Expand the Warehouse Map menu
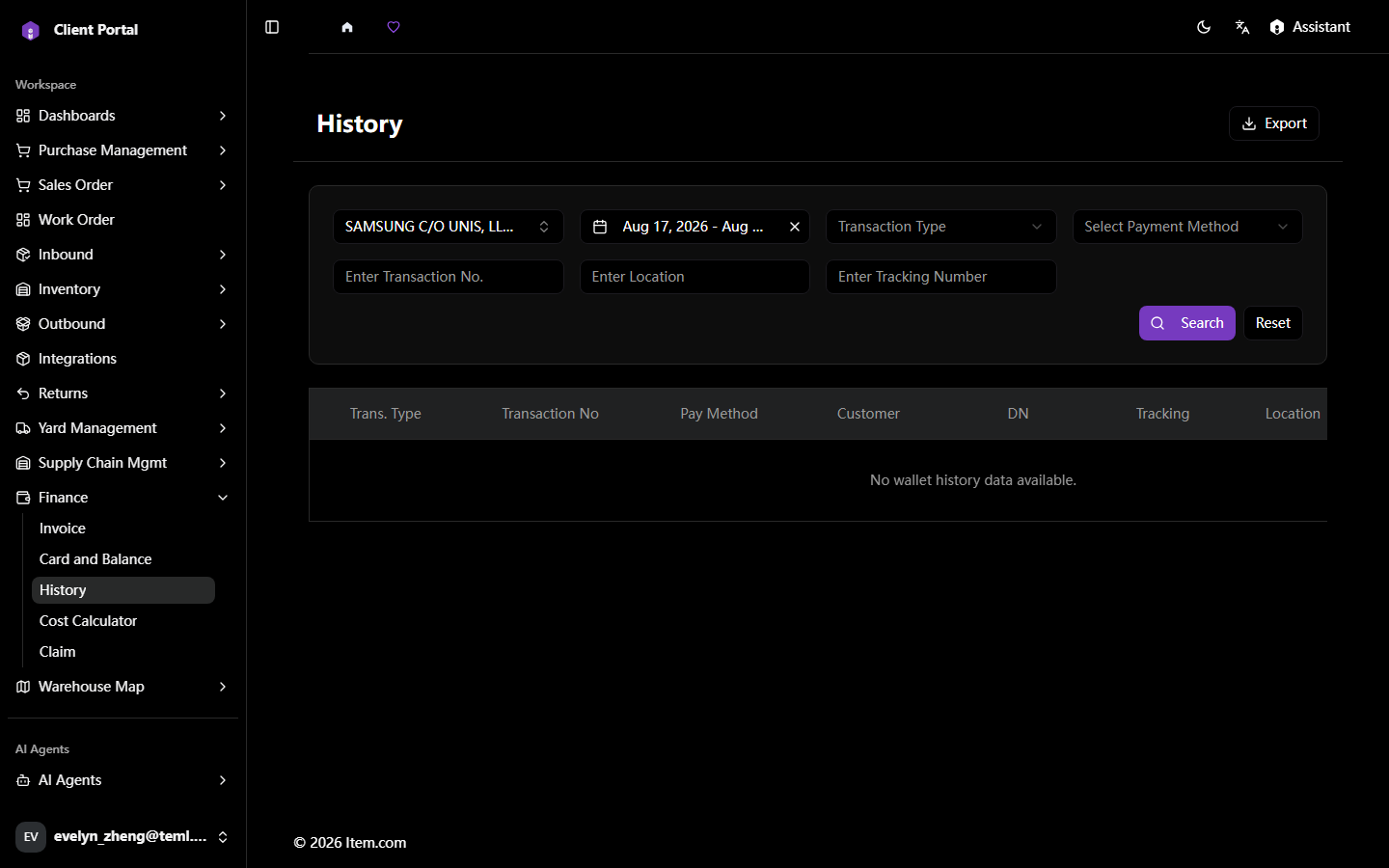Viewport: 1389px width, 868px height. [123, 687]
